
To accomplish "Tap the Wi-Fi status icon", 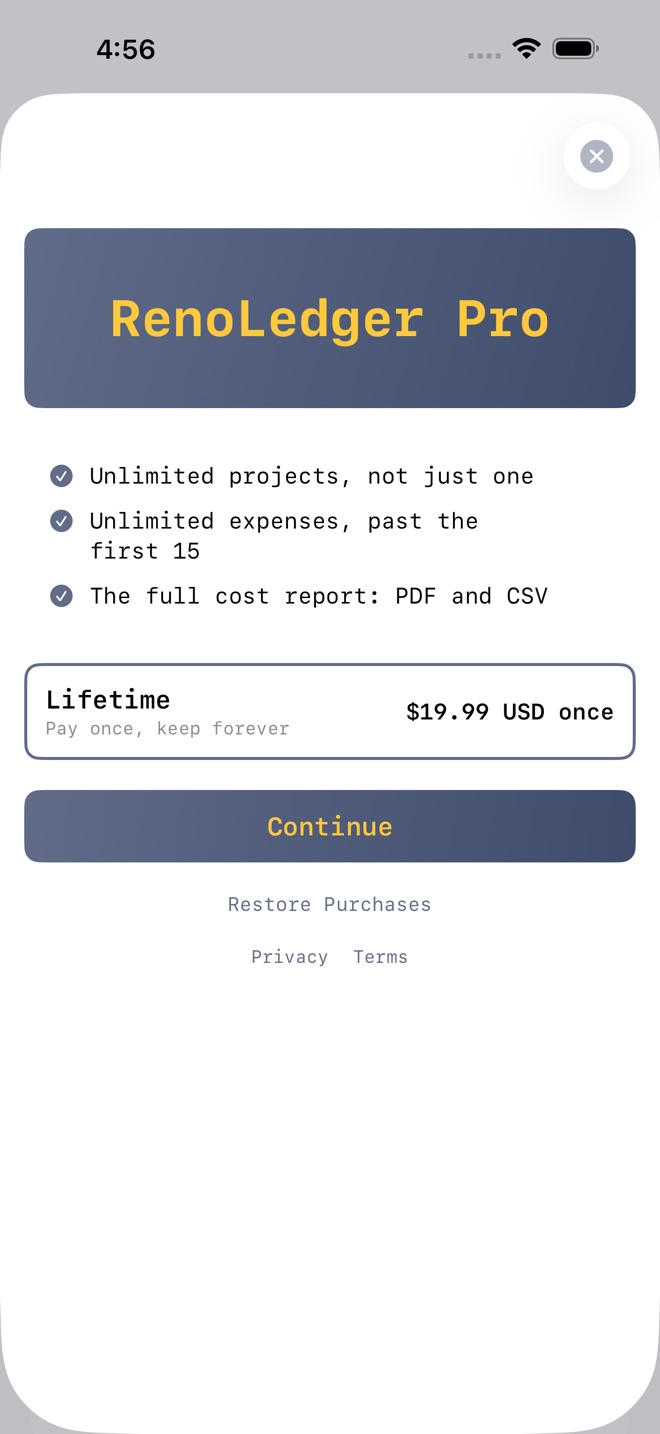I will tap(526, 48).
